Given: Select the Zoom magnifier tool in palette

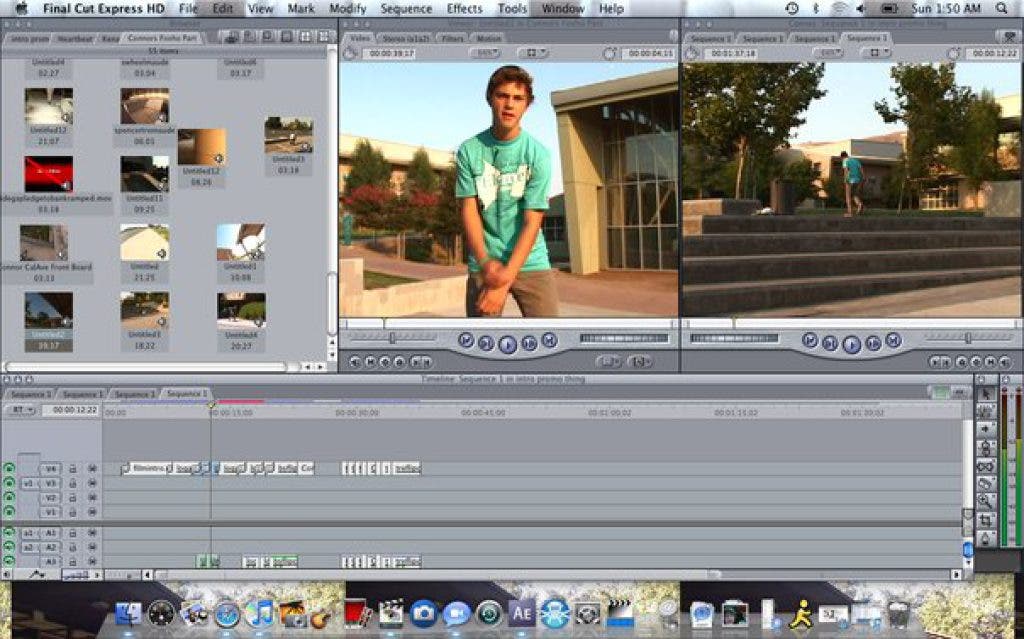Looking at the screenshot, I should 986,502.
